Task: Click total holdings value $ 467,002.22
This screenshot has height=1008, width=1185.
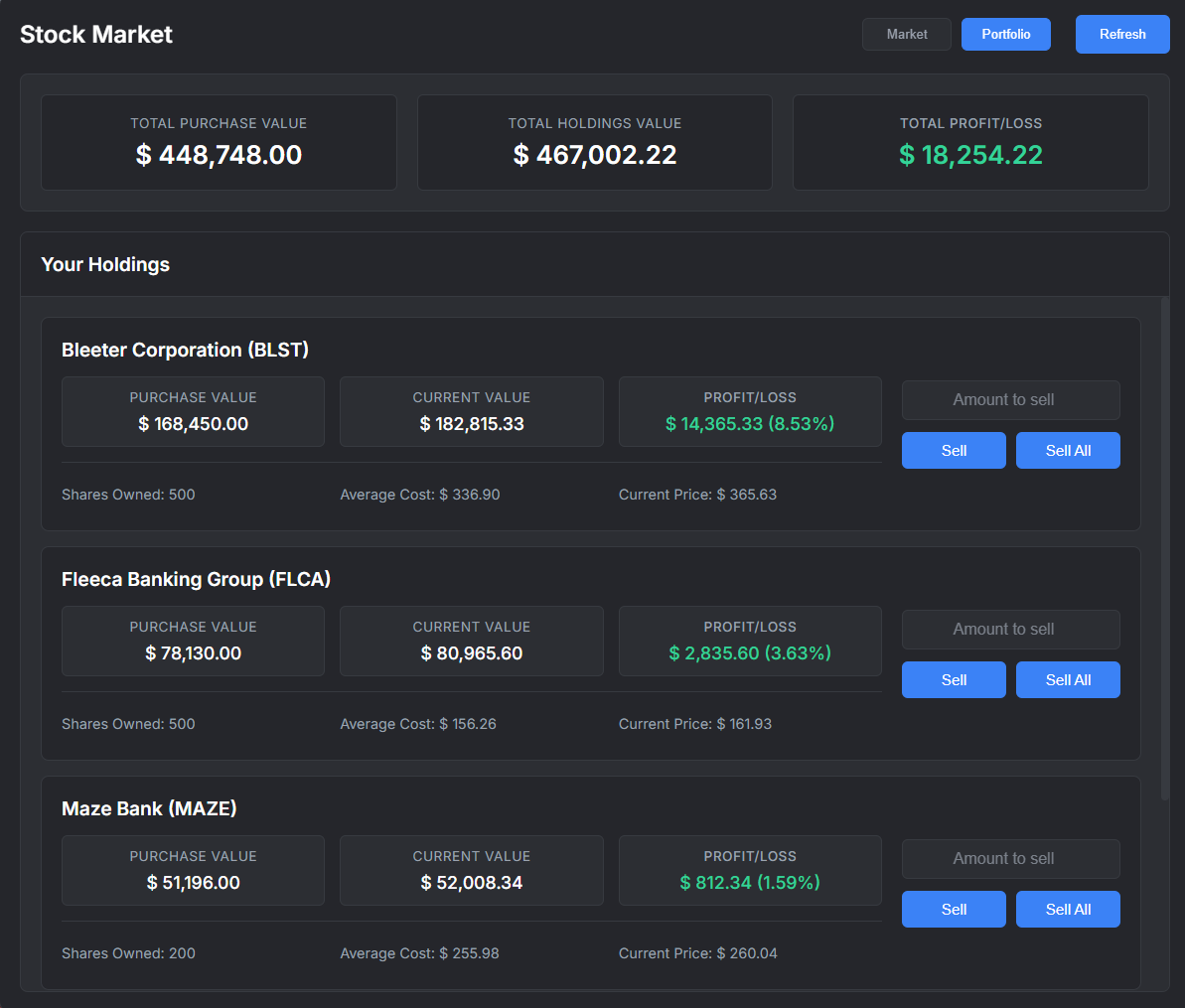Action: (595, 155)
